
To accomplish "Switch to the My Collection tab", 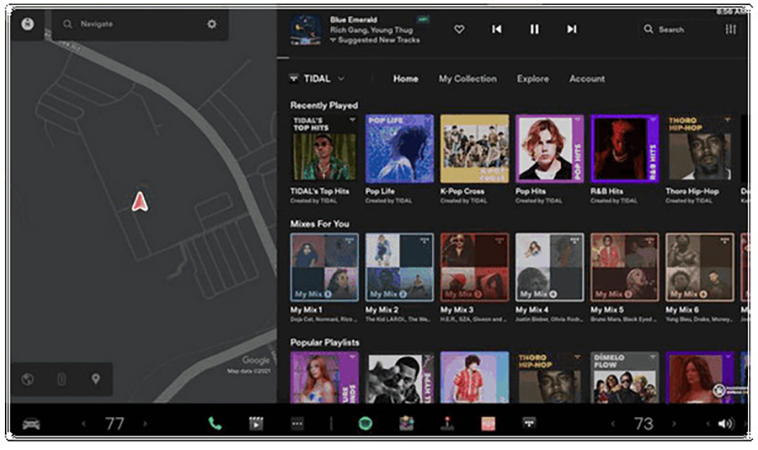I will tap(467, 78).
